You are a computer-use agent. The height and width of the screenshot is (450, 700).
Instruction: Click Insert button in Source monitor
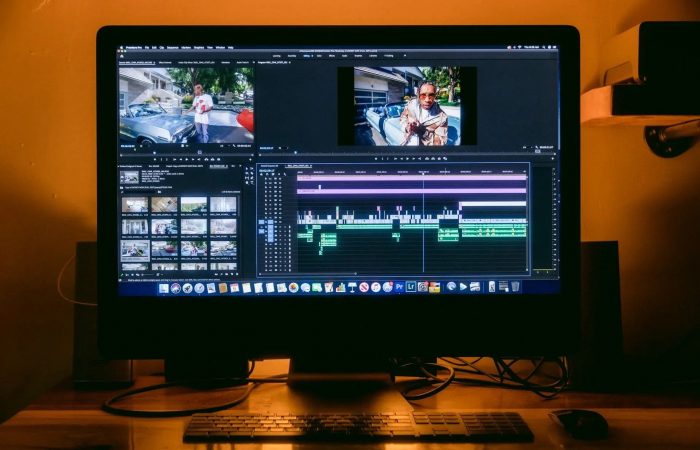click(207, 159)
